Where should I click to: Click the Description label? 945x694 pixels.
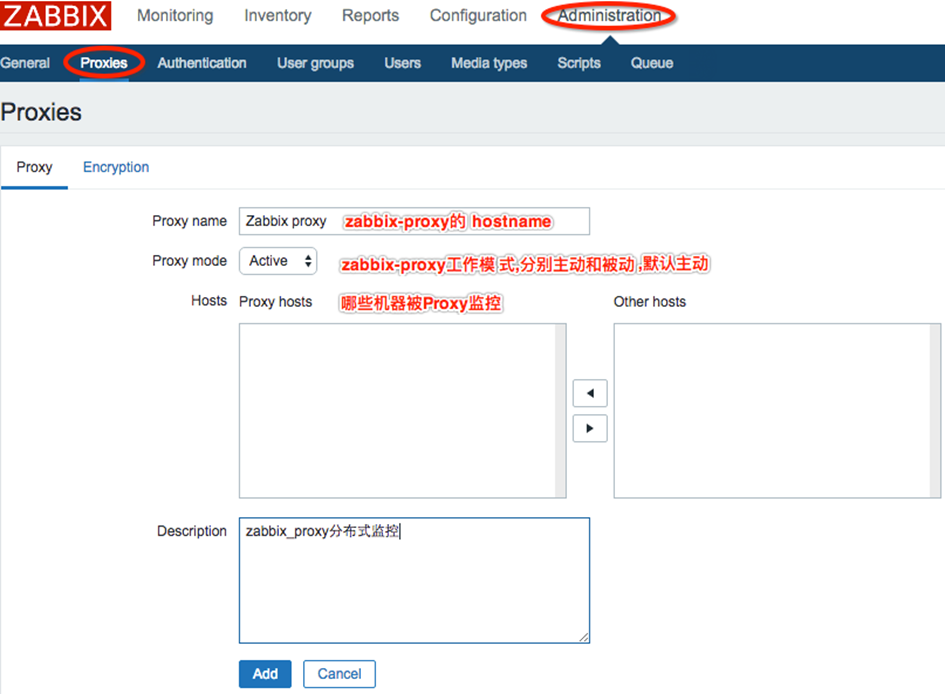tap(192, 531)
